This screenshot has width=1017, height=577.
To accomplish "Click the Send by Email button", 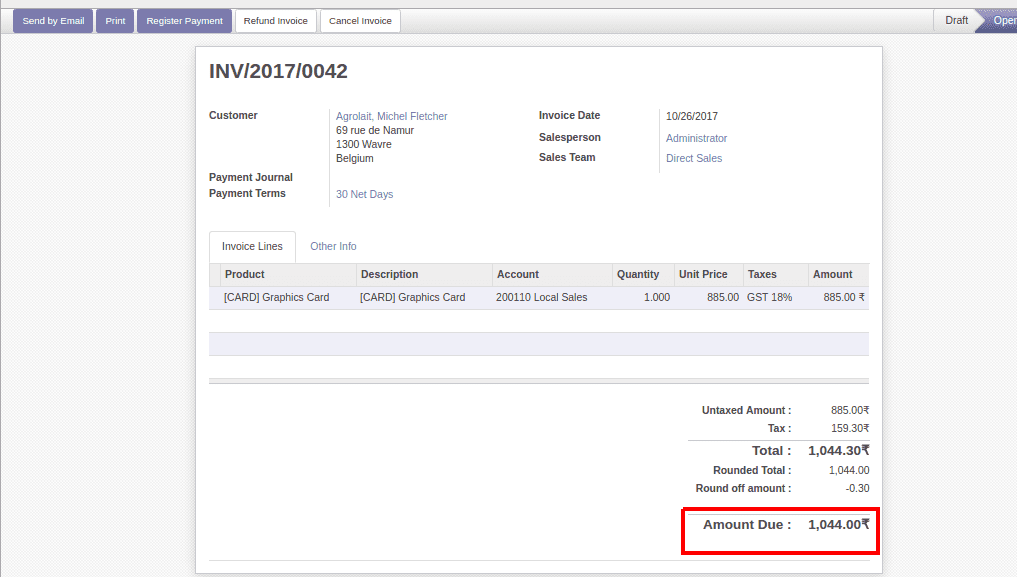I will 52,20.
